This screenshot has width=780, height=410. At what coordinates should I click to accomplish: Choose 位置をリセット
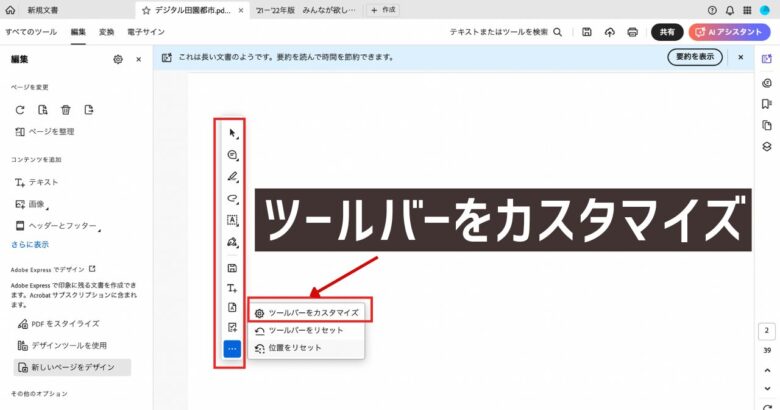[x=306, y=348]
